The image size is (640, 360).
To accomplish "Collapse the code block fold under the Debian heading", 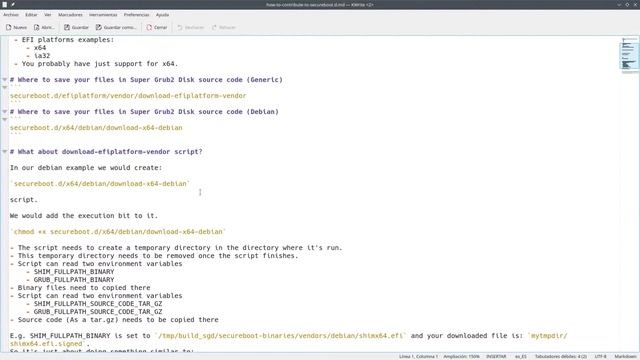I will pos(5,119).
